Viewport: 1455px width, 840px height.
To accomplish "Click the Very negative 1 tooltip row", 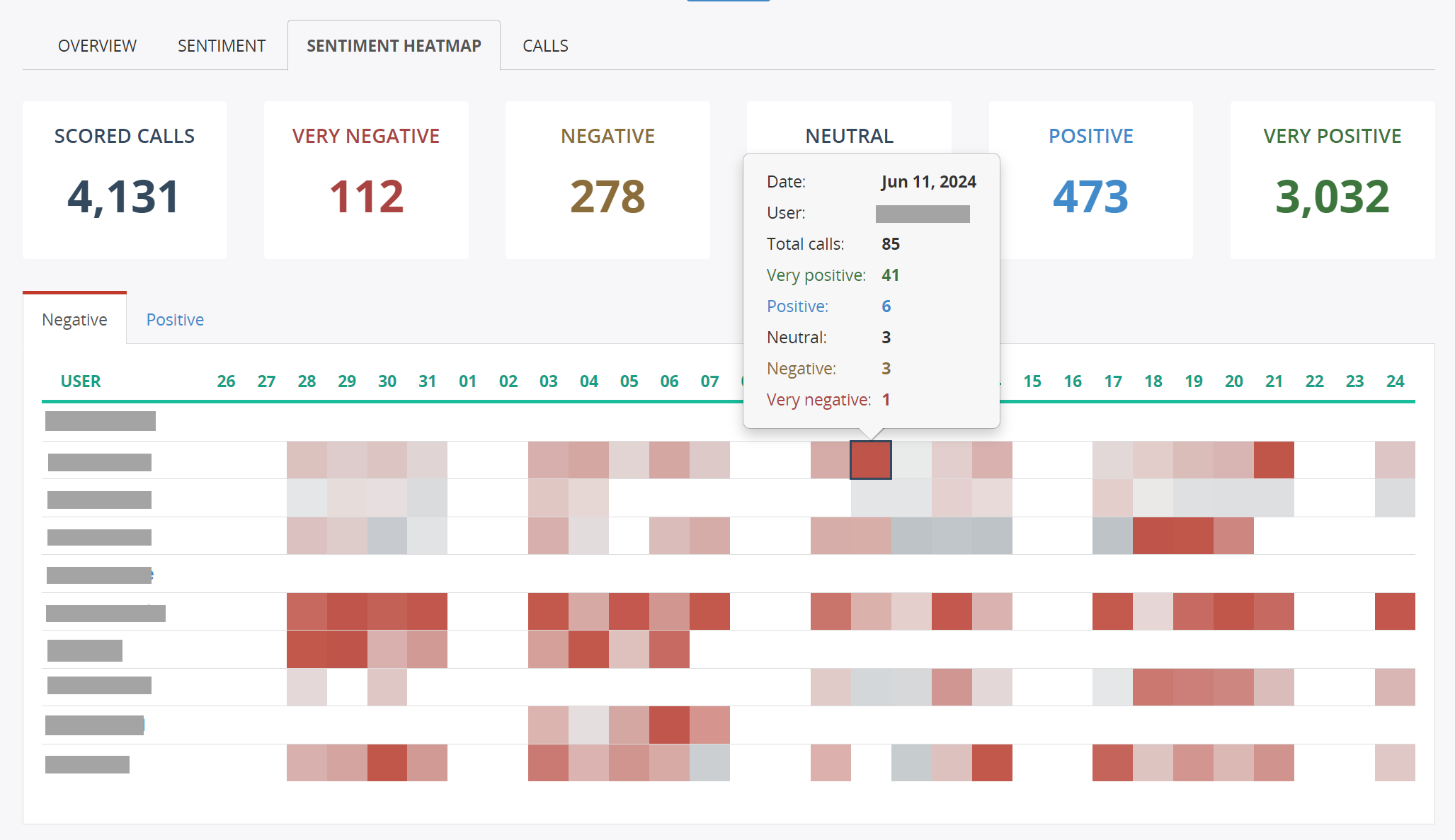I will point(828,400).
